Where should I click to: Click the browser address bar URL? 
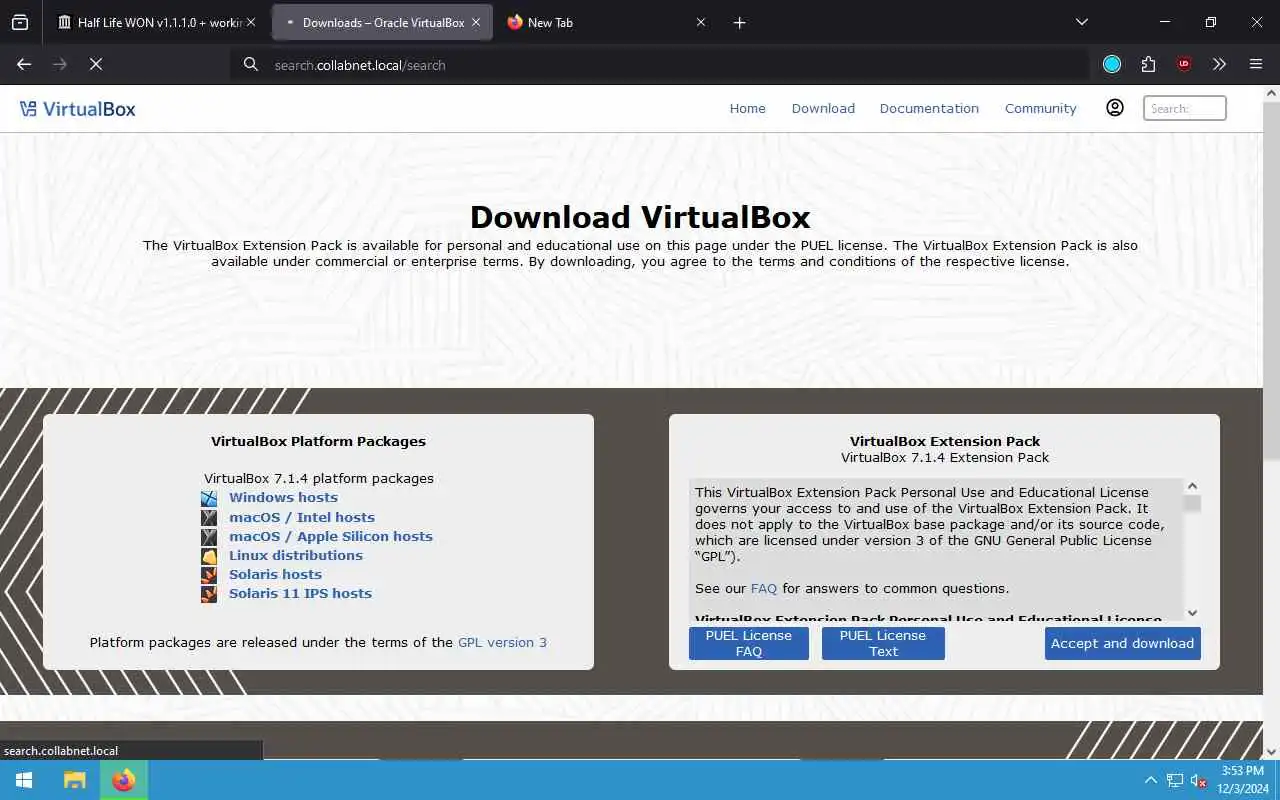[360, 65]
